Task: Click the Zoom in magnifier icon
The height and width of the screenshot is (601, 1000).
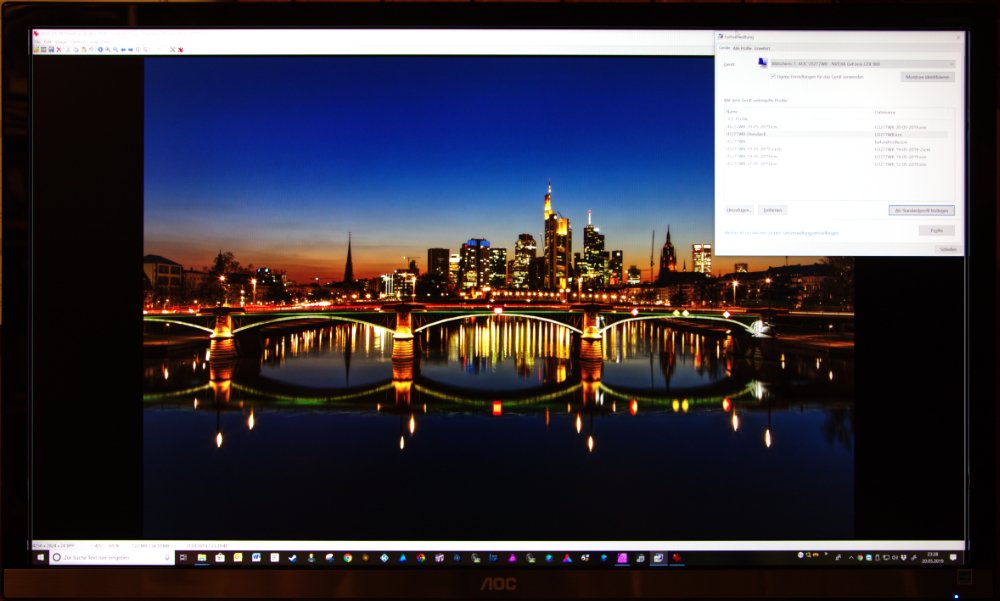Action: [108, 49]
